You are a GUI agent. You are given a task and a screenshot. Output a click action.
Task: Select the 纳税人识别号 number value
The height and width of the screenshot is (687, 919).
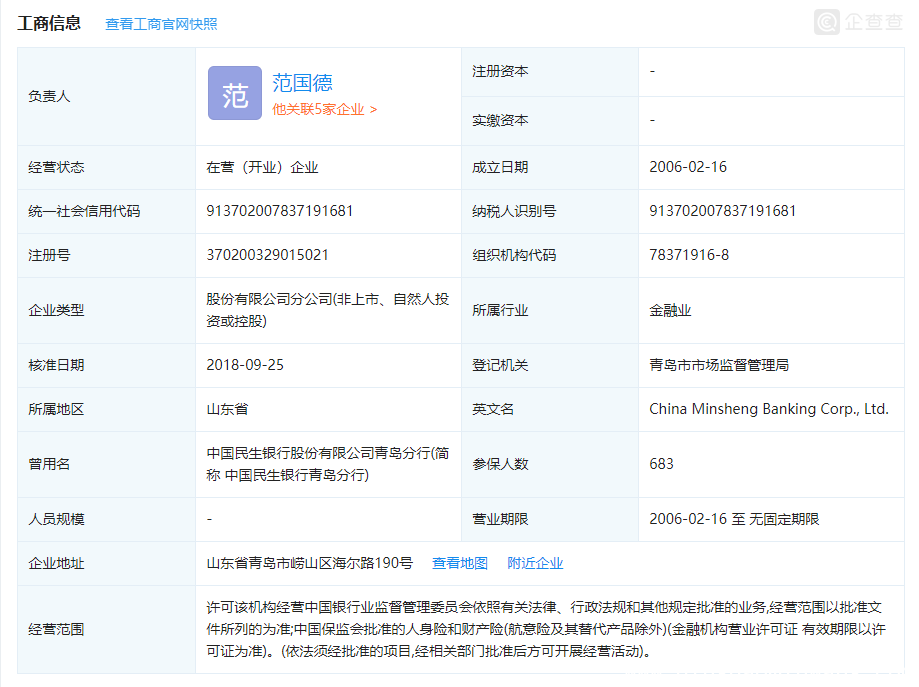click(723, 211)
